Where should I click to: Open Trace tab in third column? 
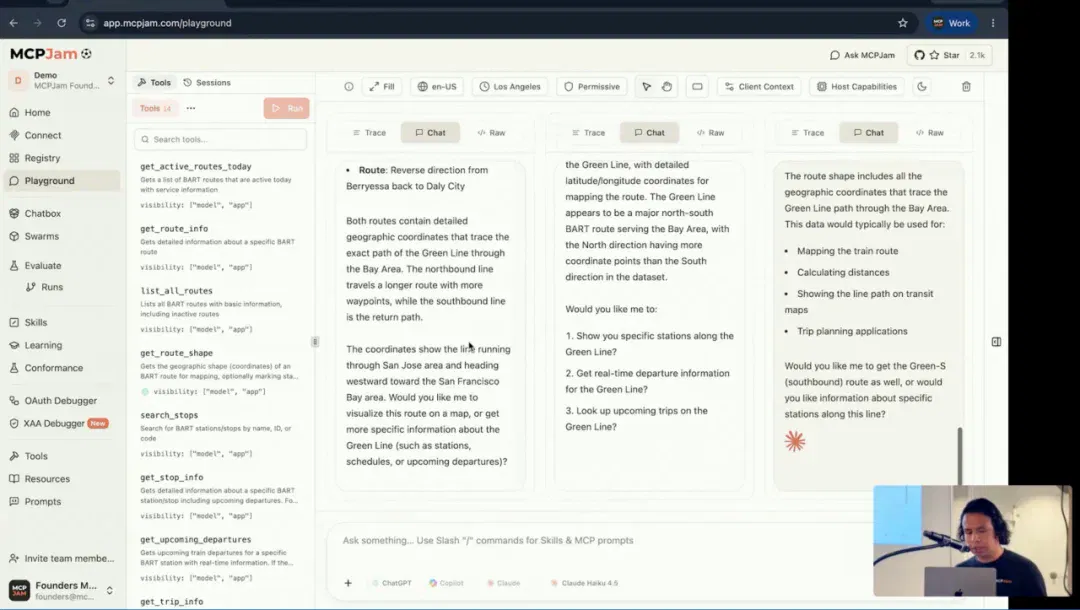807,133
